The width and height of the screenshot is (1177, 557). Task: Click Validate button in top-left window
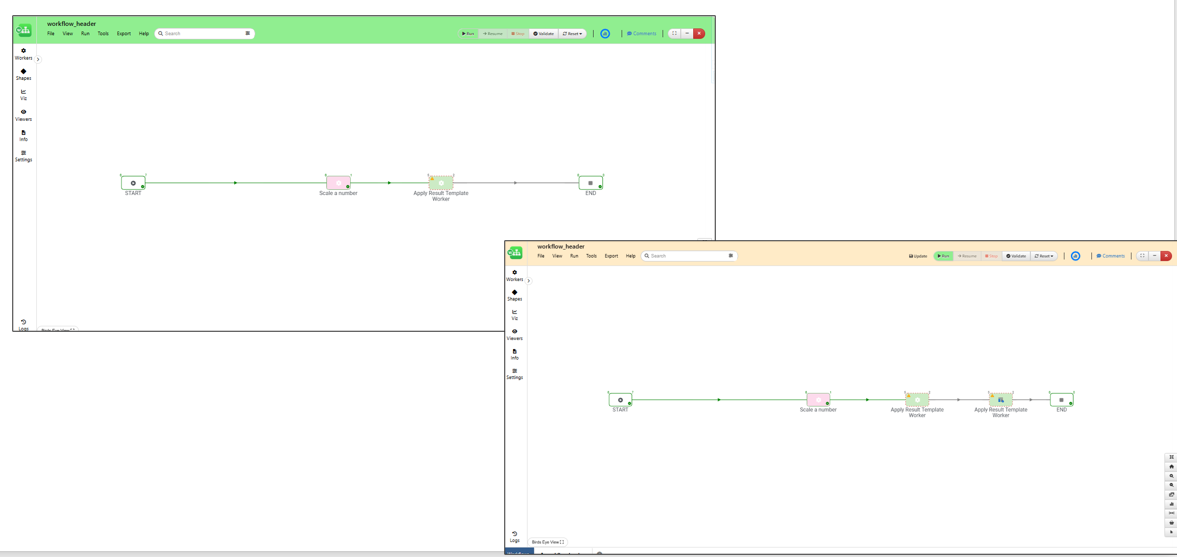543,34
